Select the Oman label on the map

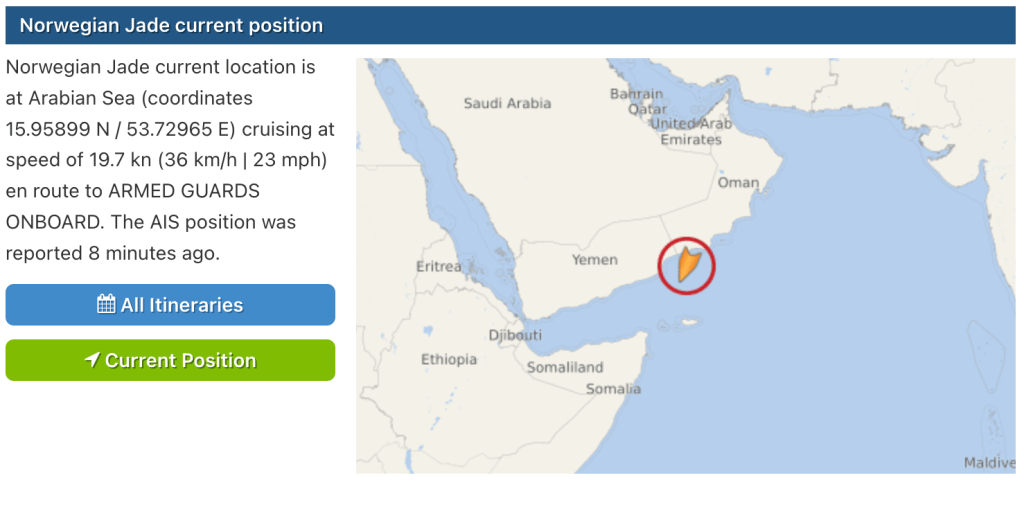[x=738, y=182]
